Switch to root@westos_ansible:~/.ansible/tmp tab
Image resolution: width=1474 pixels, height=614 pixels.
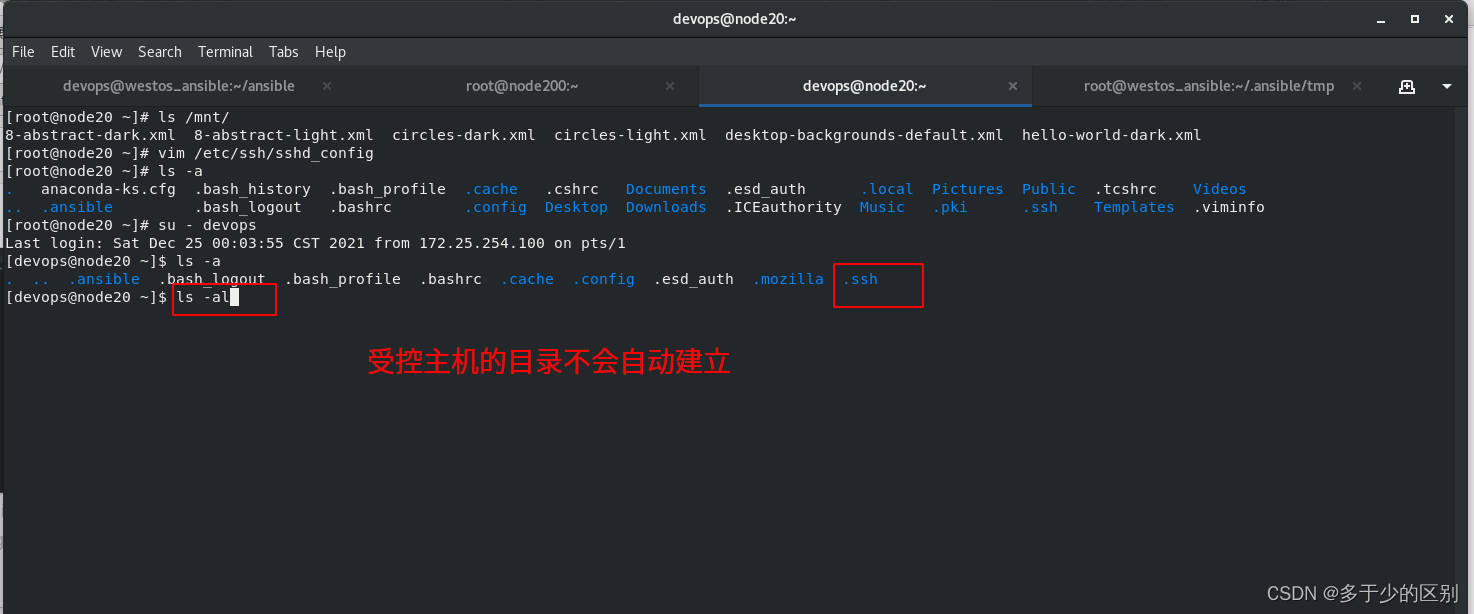click(1209, 86)
